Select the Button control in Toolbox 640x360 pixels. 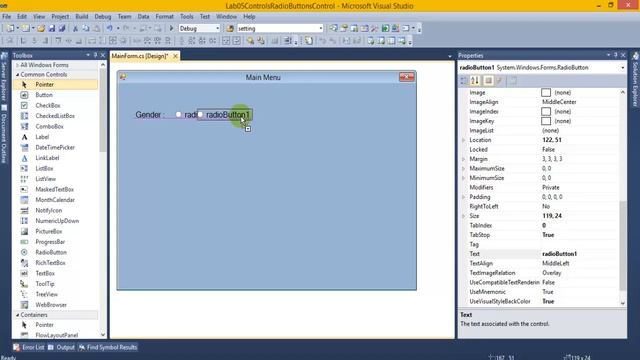55,95
